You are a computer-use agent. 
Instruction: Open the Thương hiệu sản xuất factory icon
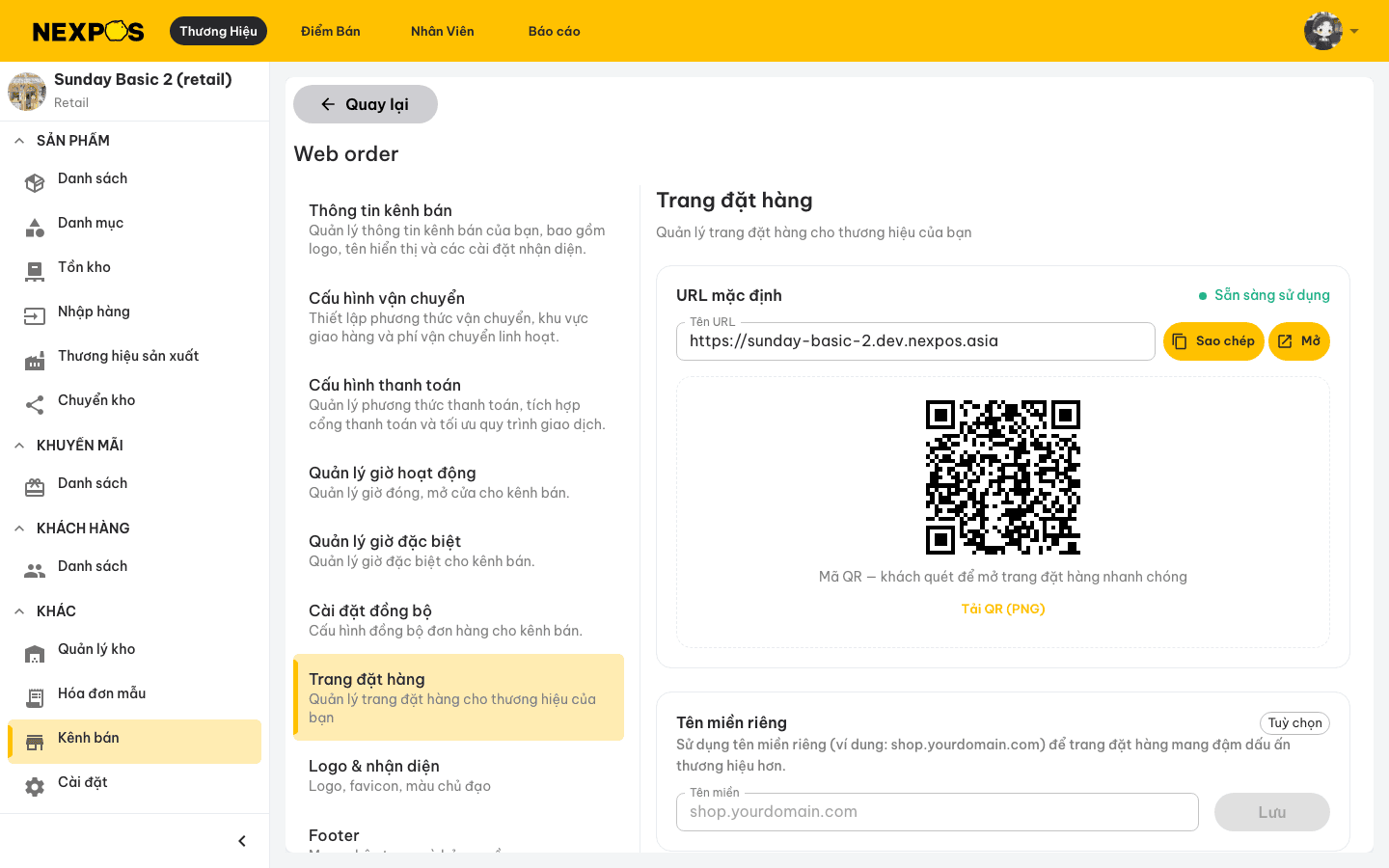35,361
